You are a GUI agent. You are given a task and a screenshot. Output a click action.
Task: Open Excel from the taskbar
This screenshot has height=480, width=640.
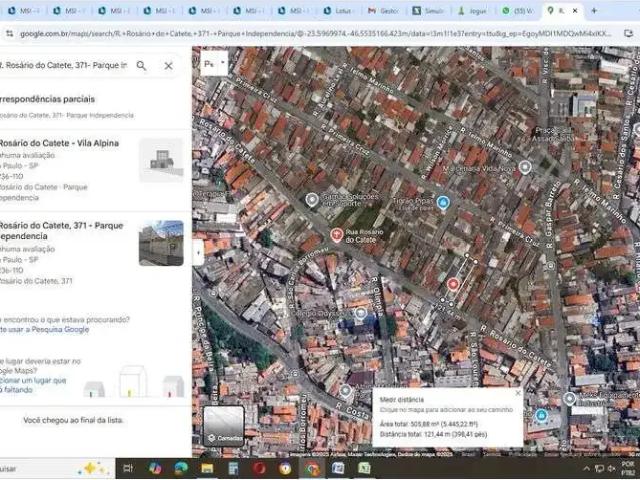364,469
